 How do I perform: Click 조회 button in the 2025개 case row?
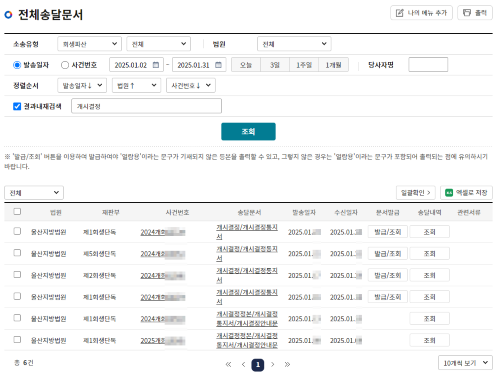click(x=429, y=340)
